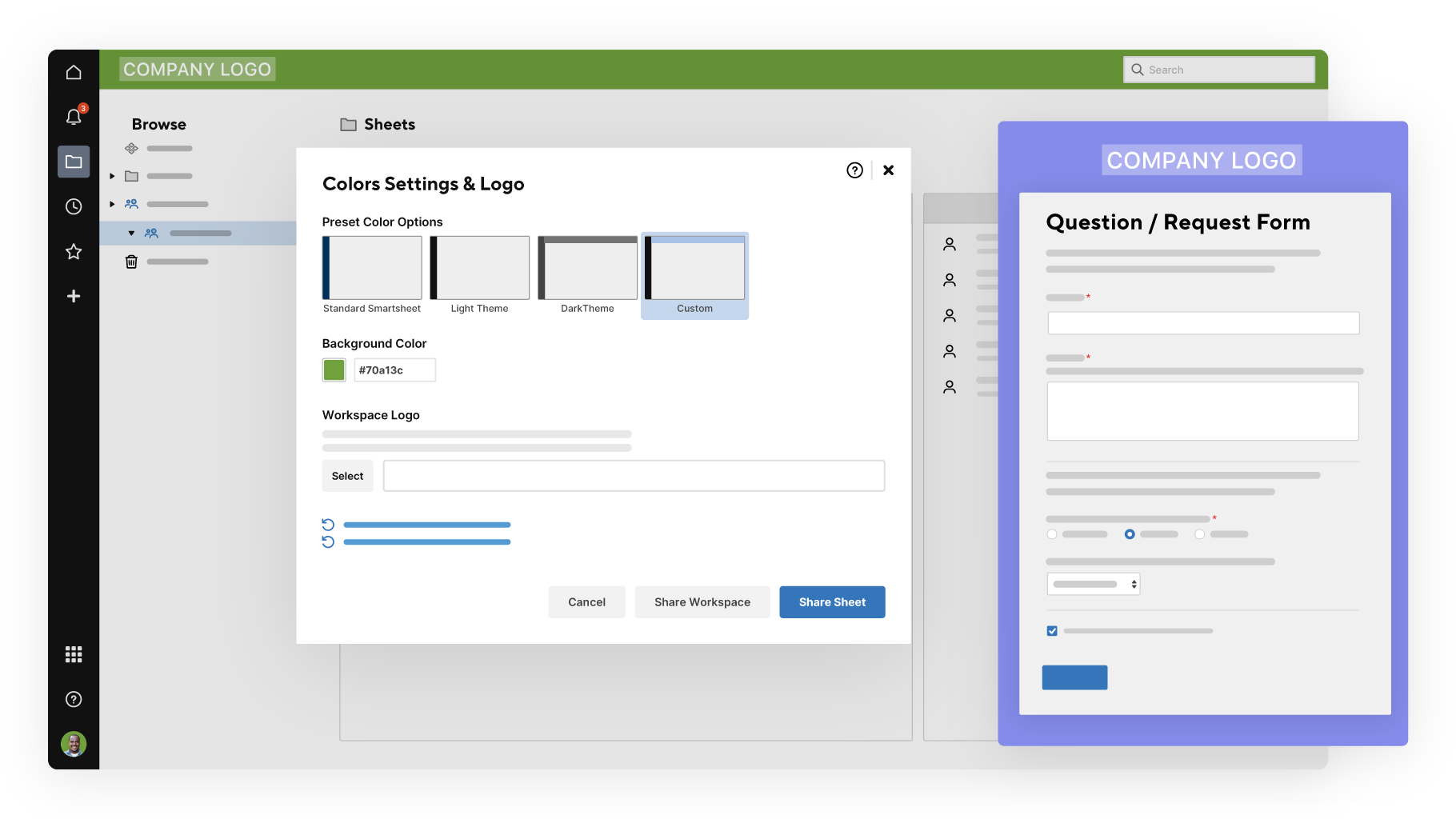Open the app launcher grid icon

[74, 654]
